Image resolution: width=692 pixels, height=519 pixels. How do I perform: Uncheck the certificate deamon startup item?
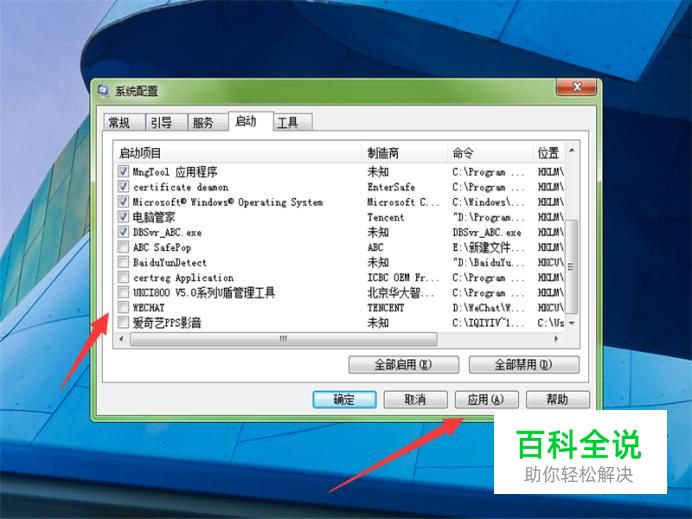(123, 186)
